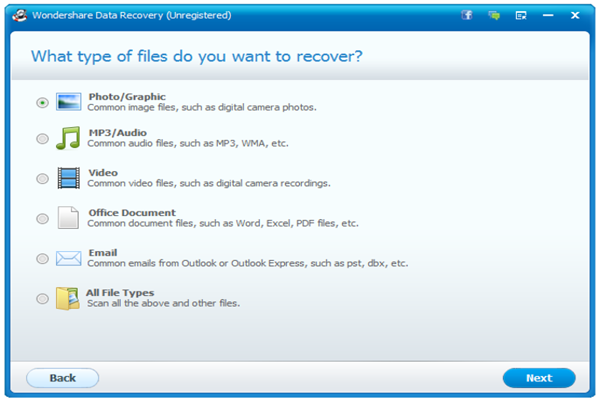The image size is (600, 400).
Task: Select the All File Types radio button
Action: (x=42, y=299)
